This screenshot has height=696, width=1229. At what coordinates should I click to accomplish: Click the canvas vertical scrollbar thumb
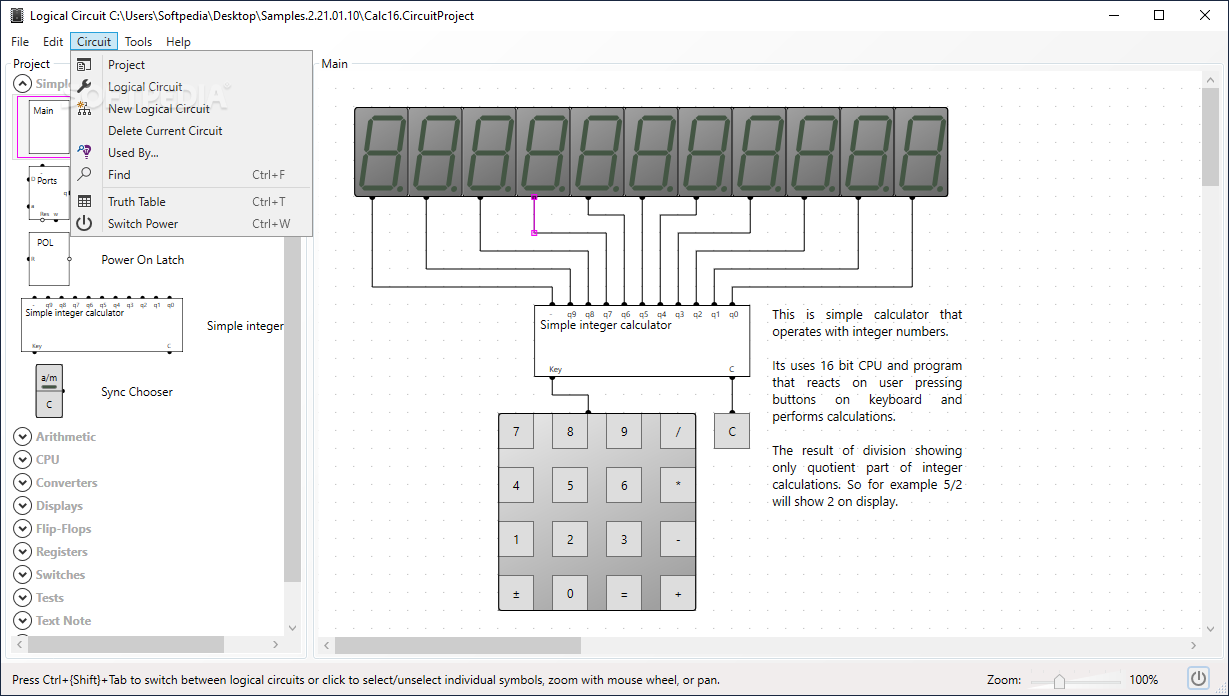[x=1210, y=137]
